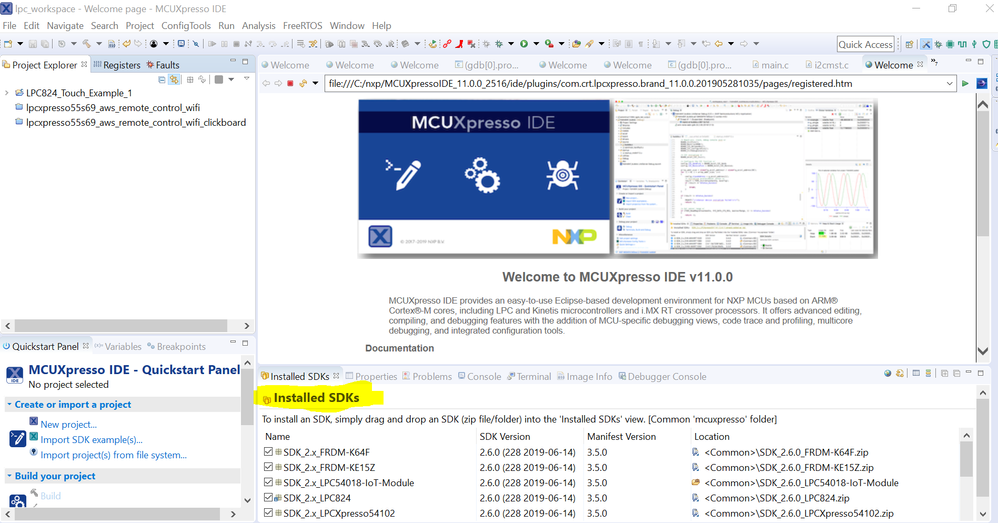Click the pencil editor icon in welcome banner
998x523 pixels.
pos(403,175)
